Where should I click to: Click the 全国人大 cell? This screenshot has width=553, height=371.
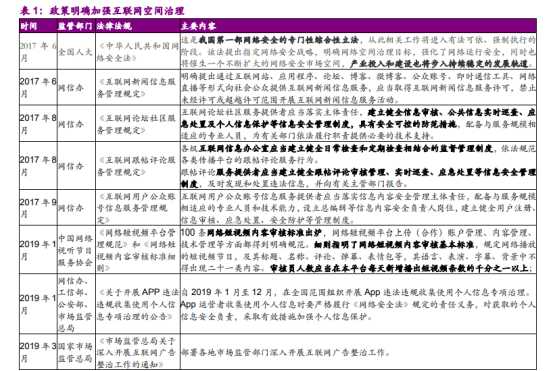tap(75, 52)
